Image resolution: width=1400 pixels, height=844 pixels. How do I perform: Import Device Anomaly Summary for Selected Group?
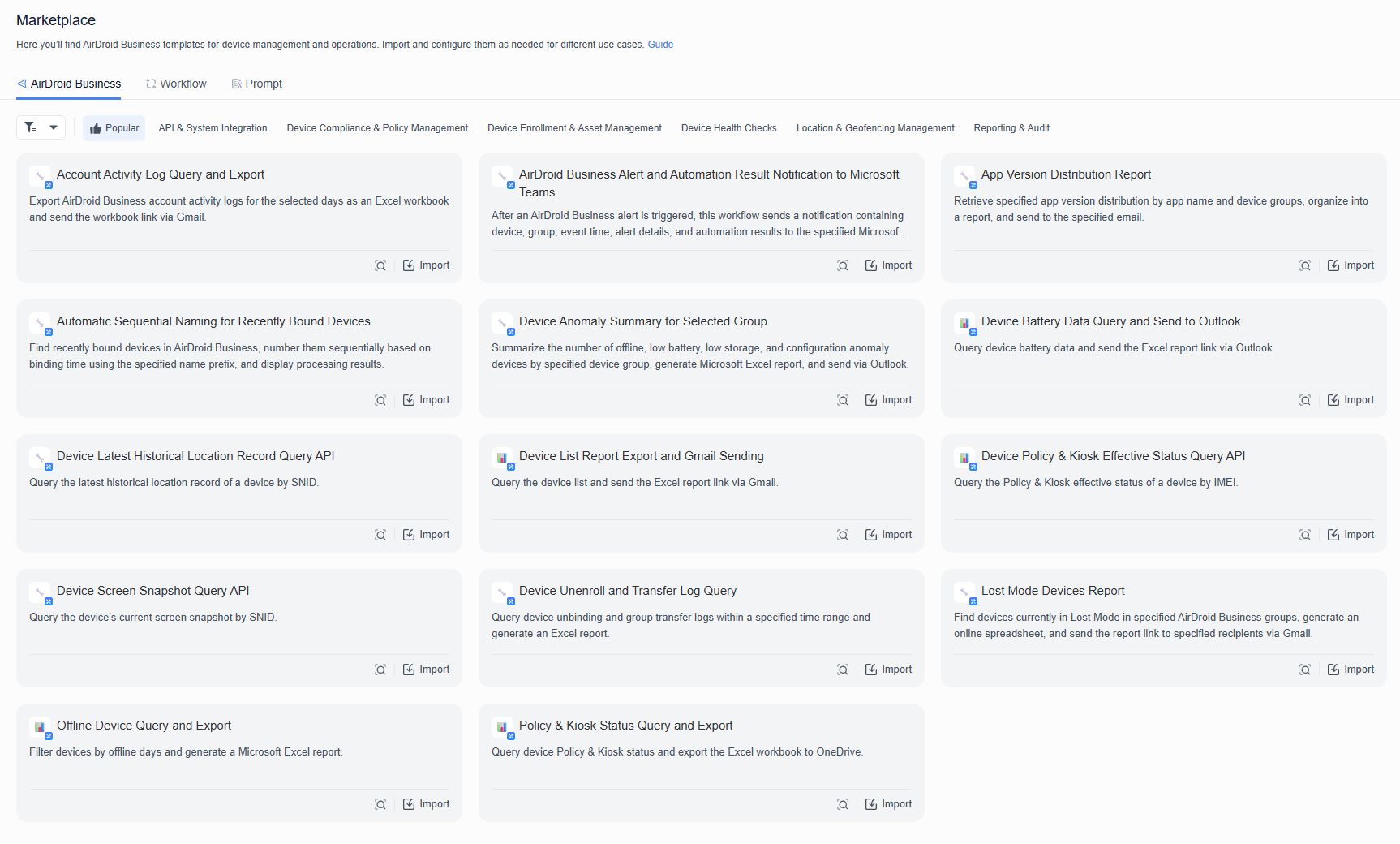tap(888, 400)
